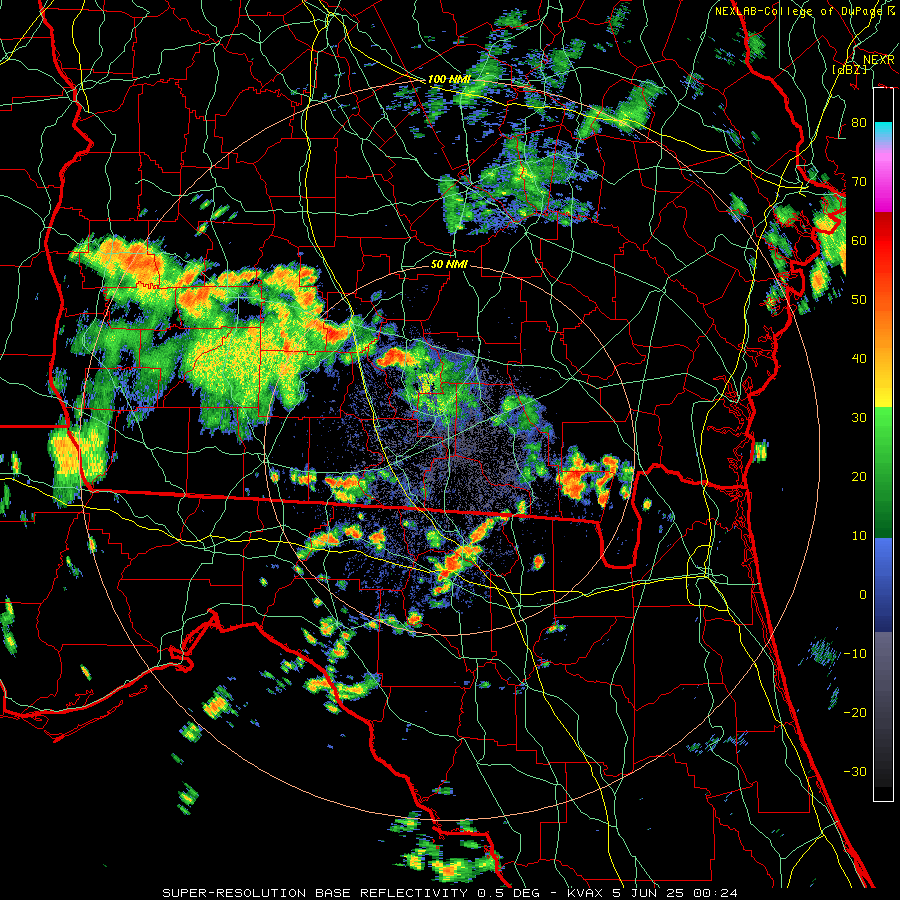Click the 50 value on the dBZ scale
Image resolution: width=900 pixels, height=900 pixels.
[859, 300]
